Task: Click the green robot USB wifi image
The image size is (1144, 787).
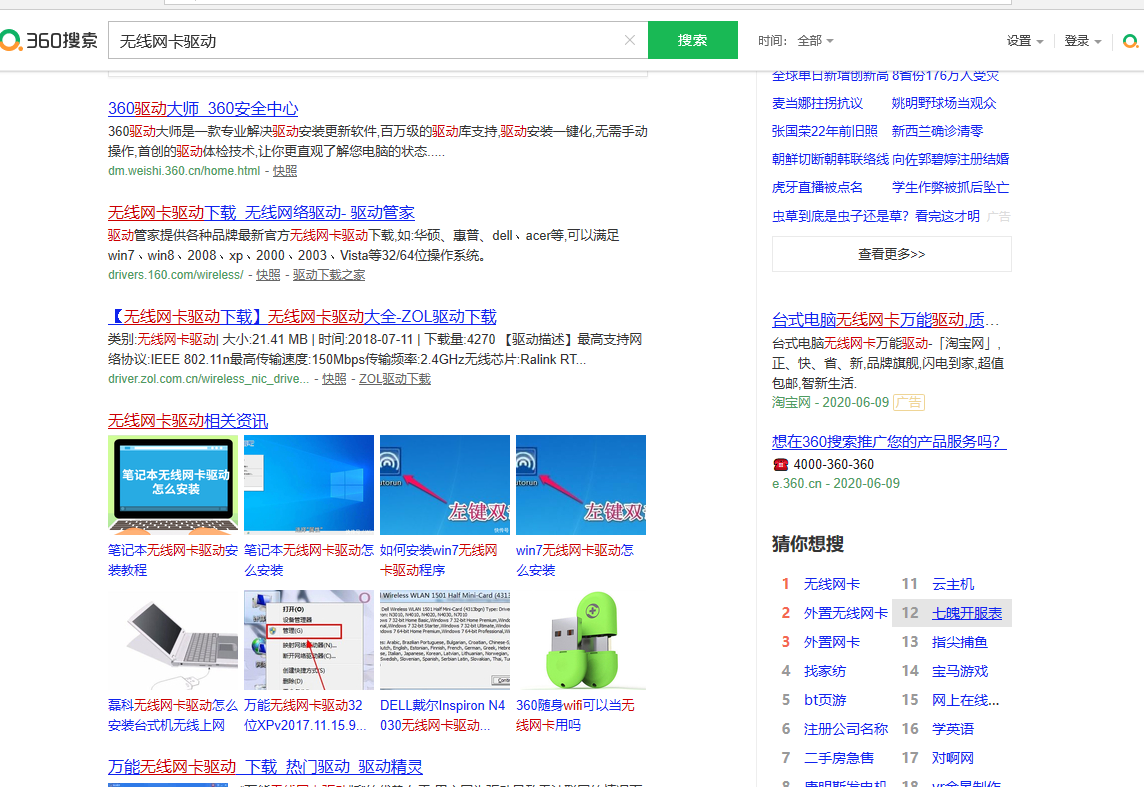Action: 580,640
